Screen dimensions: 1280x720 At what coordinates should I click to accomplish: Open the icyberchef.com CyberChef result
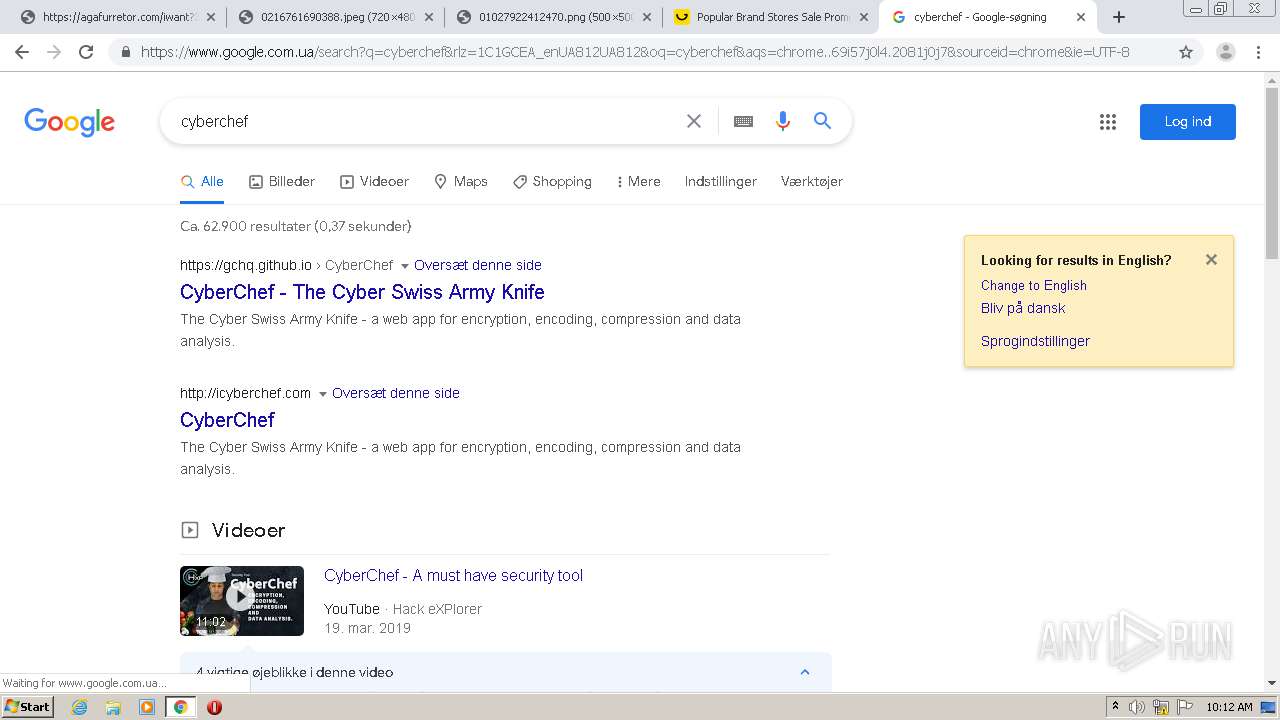point(227,420)
